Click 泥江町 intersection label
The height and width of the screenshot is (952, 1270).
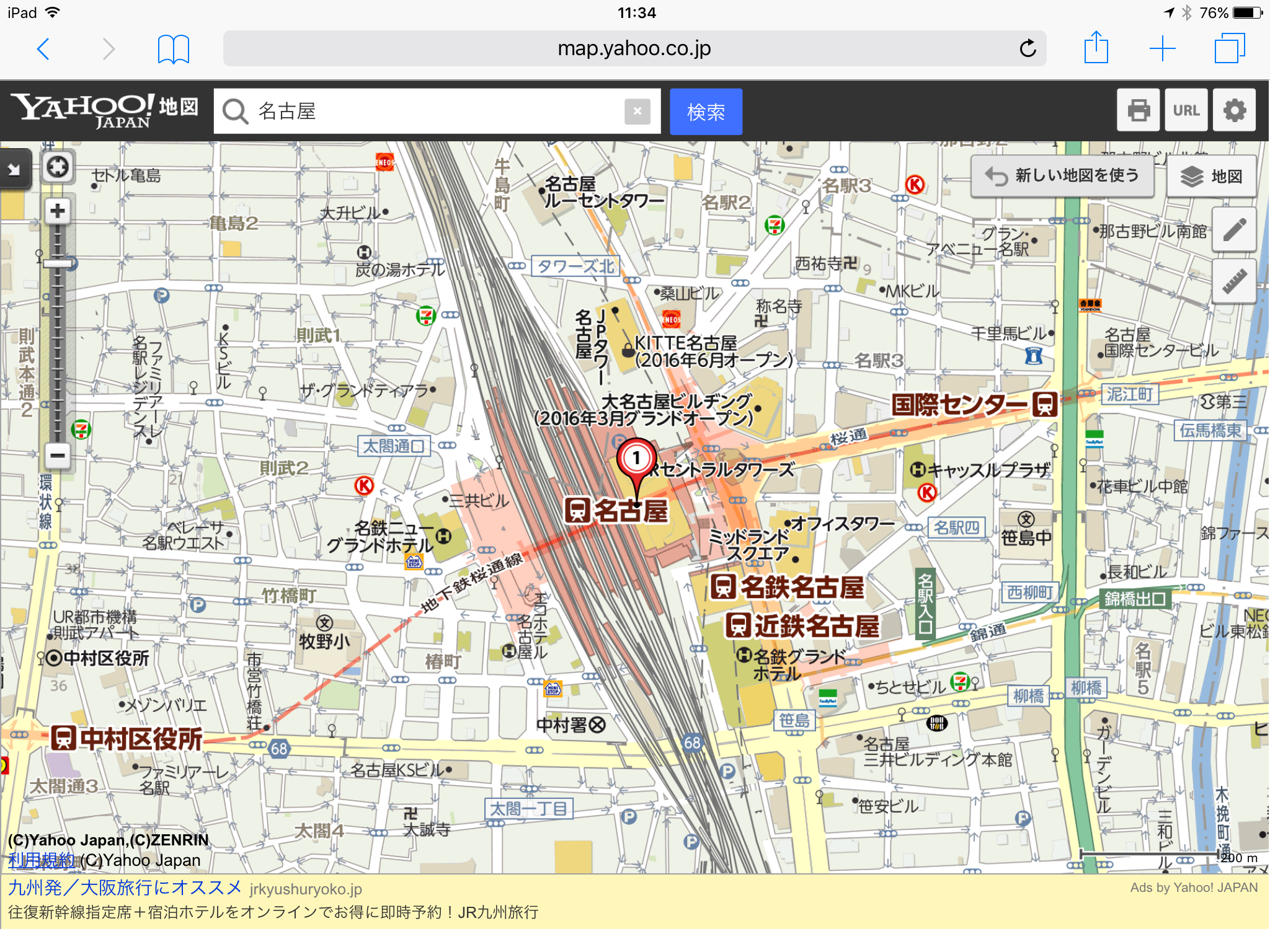click(x=1130, y=394)
